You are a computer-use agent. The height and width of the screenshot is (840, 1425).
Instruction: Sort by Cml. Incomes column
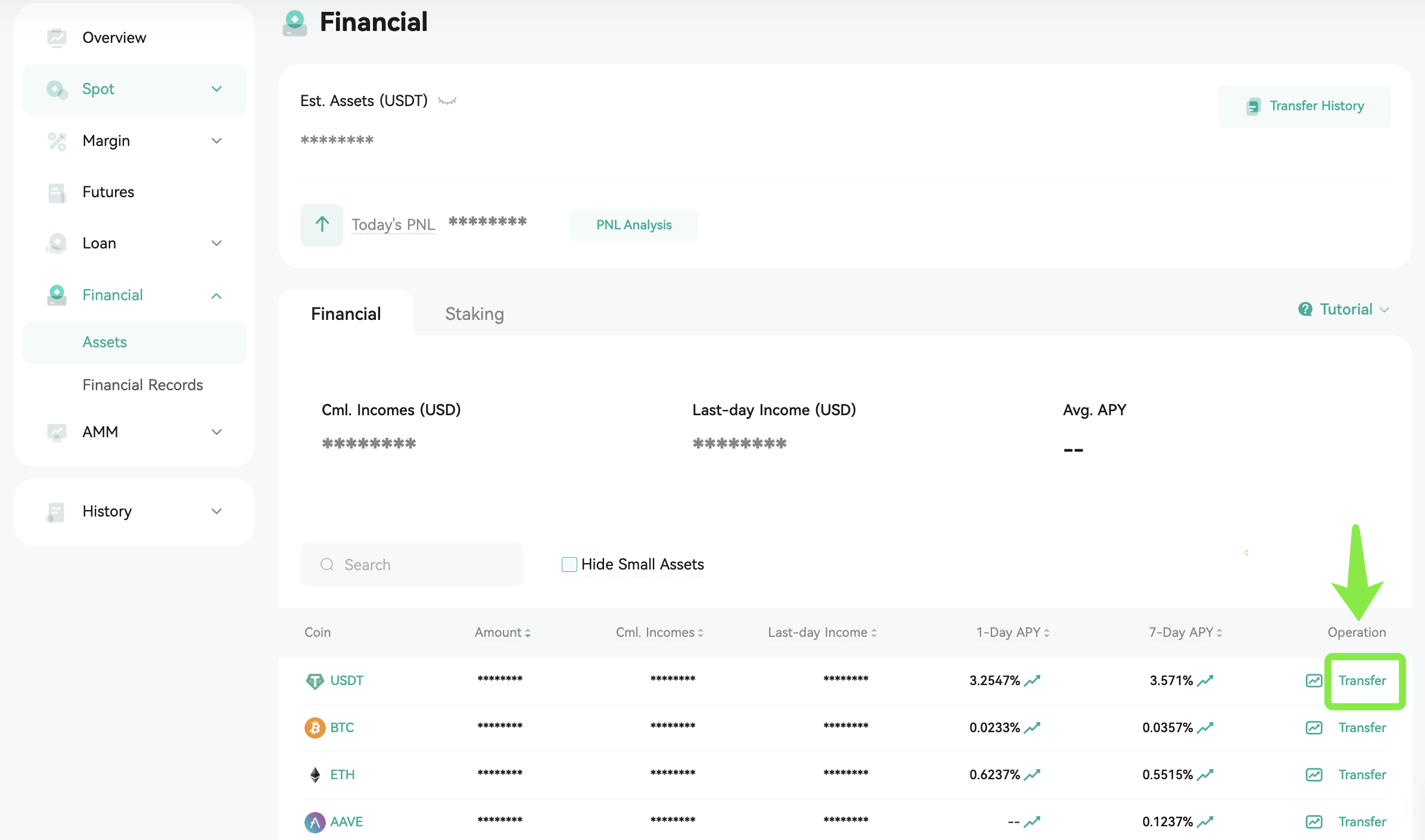click(659, 632)
